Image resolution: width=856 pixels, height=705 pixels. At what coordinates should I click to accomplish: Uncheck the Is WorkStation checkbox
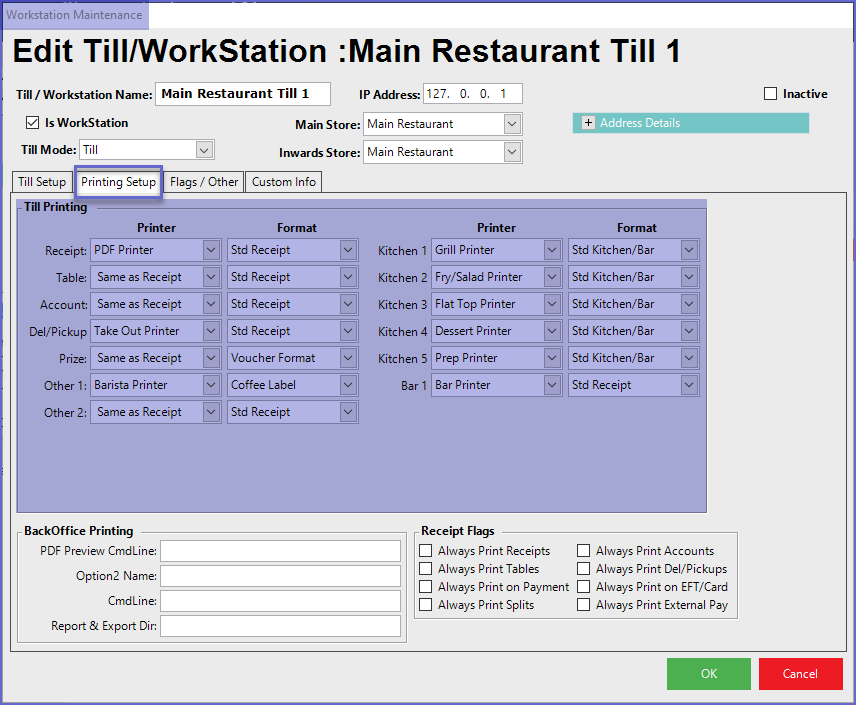point(32,123)
